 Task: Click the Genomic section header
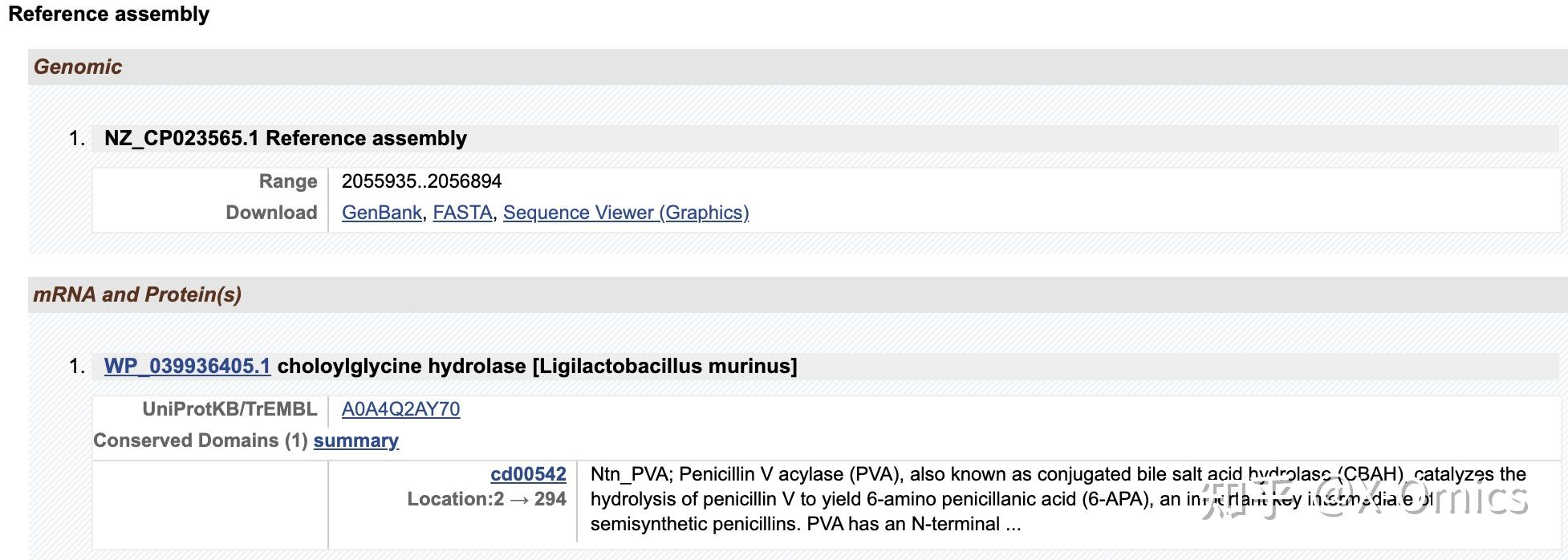tap(78, 67)
